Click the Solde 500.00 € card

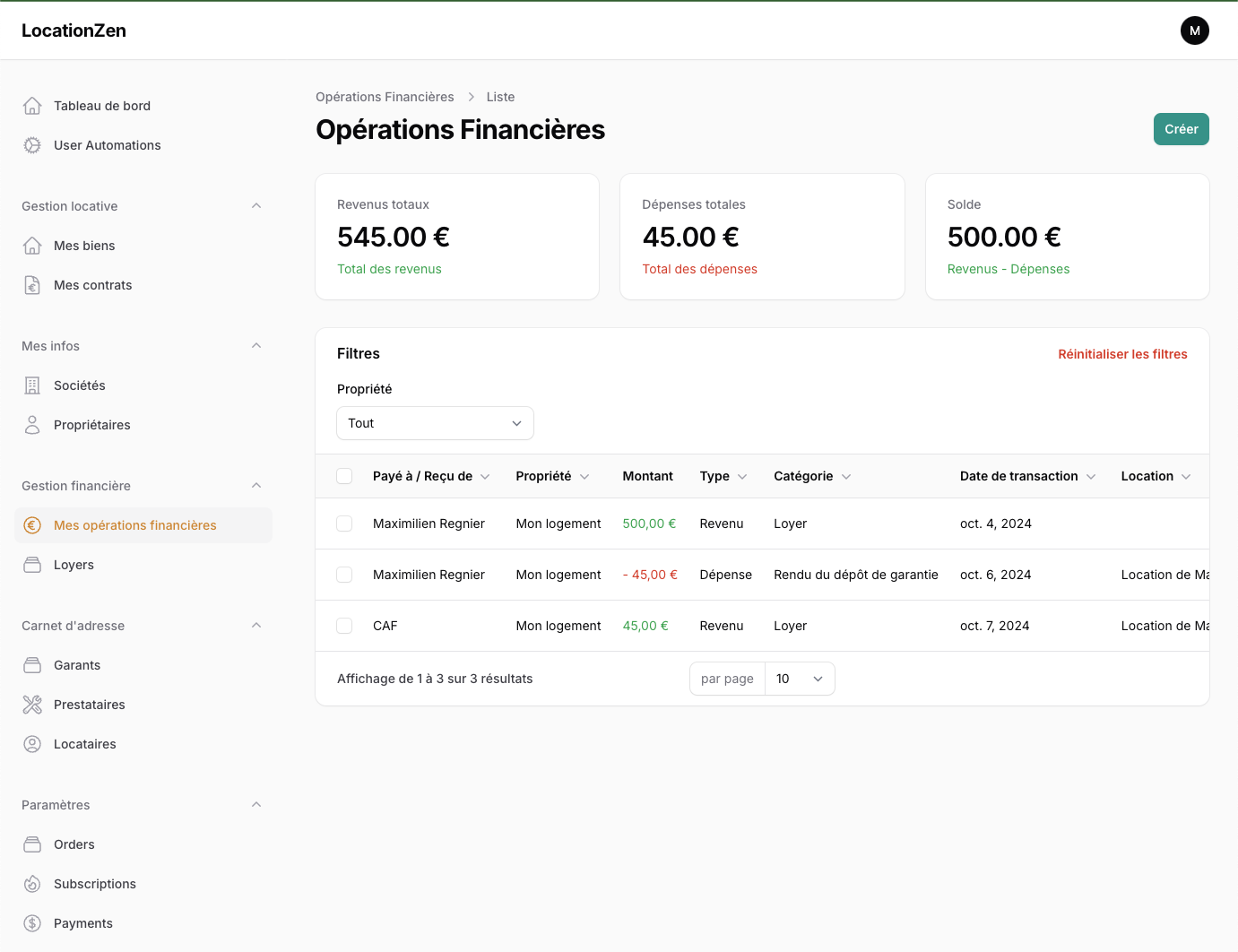click(1068, 237)
